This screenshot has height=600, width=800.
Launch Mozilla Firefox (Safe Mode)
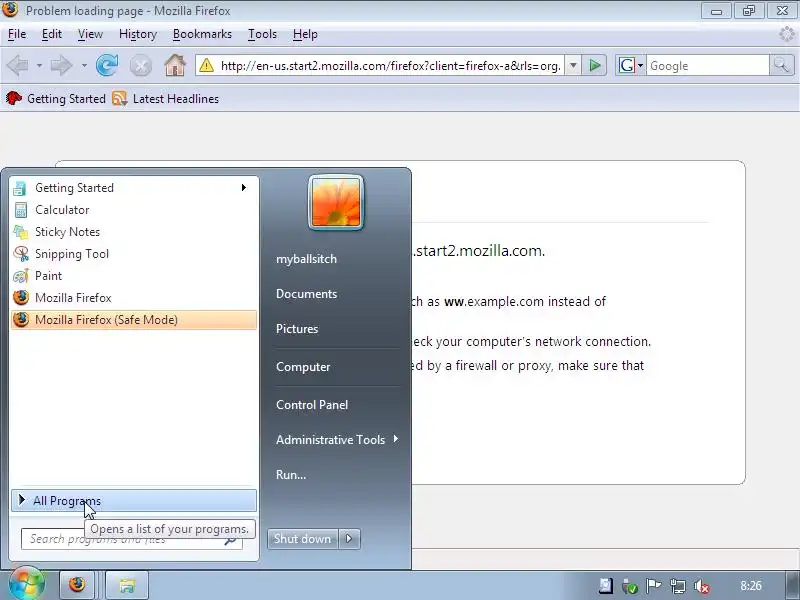134,320
